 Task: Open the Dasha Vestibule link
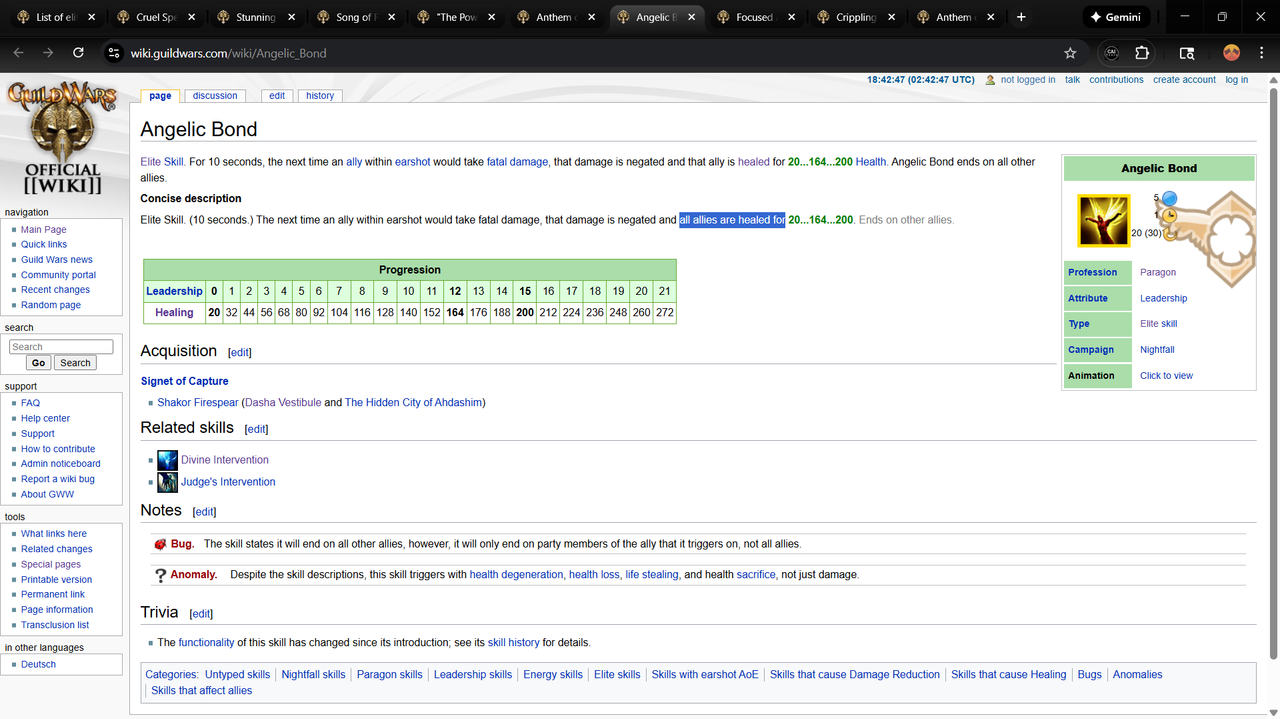284,403
